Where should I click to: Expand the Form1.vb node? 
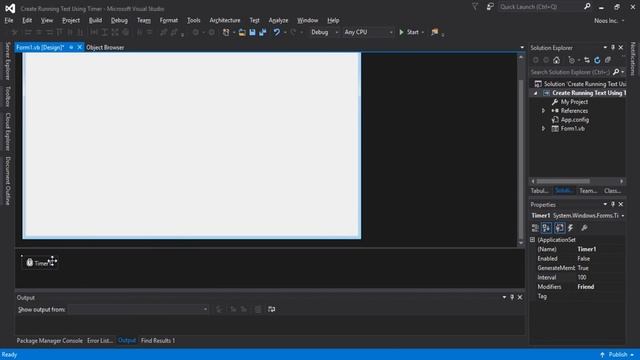(543, 129)
